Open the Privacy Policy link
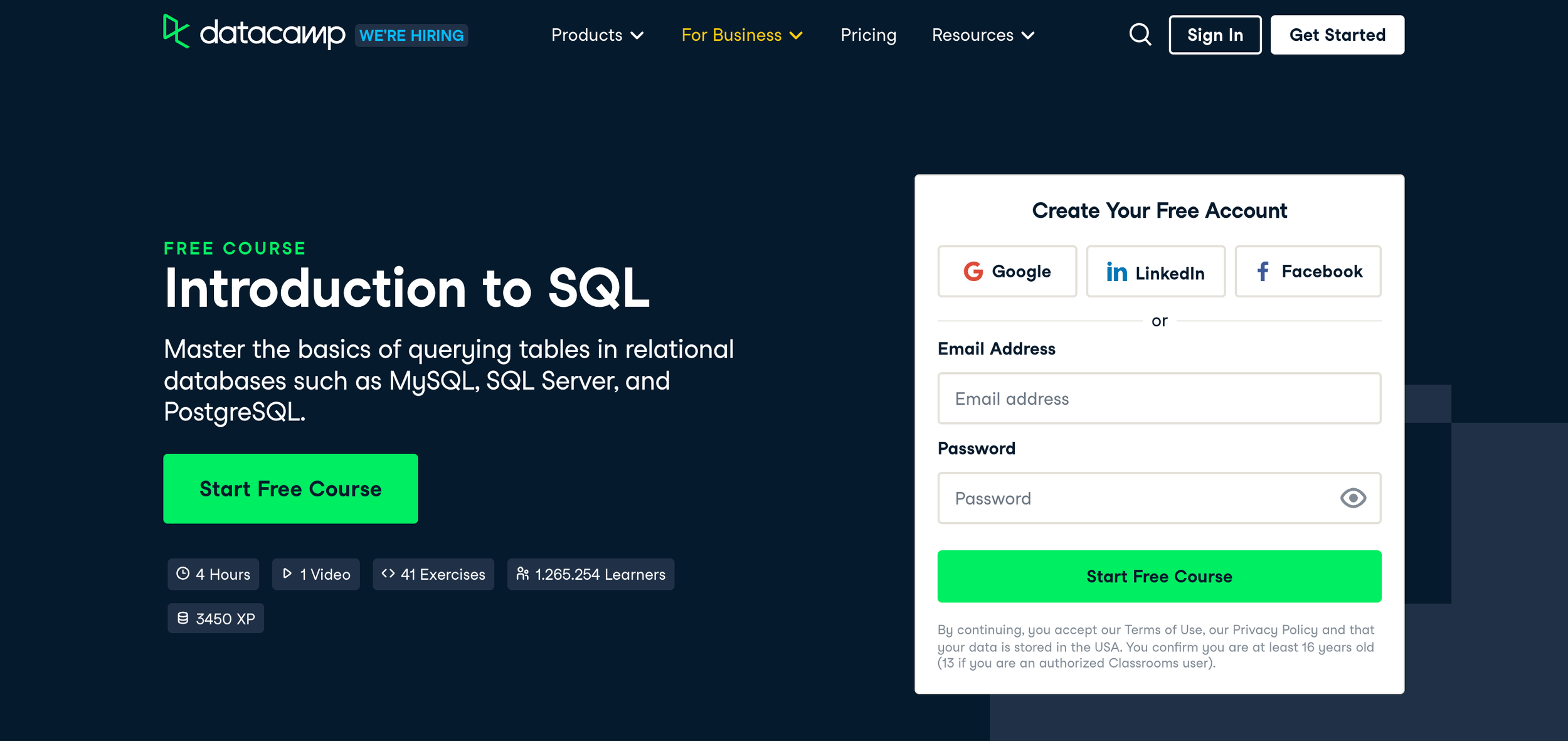The image size is (1568, 741). [x=1274, y=630]
